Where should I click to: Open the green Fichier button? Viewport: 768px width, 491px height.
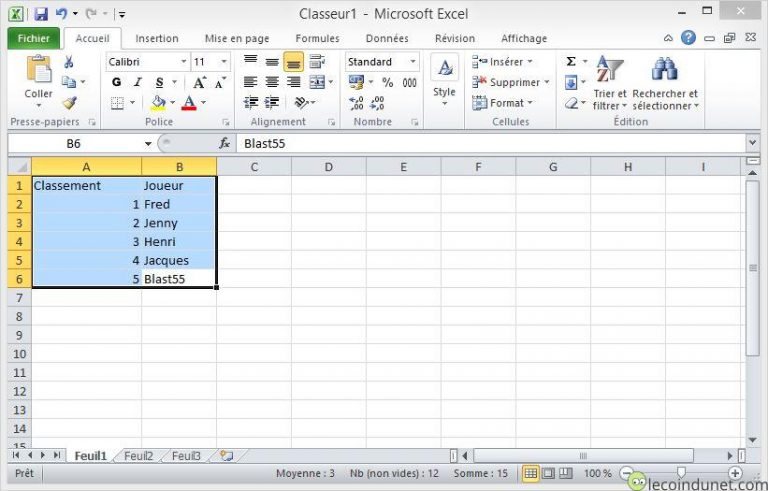tap(34, 39)
